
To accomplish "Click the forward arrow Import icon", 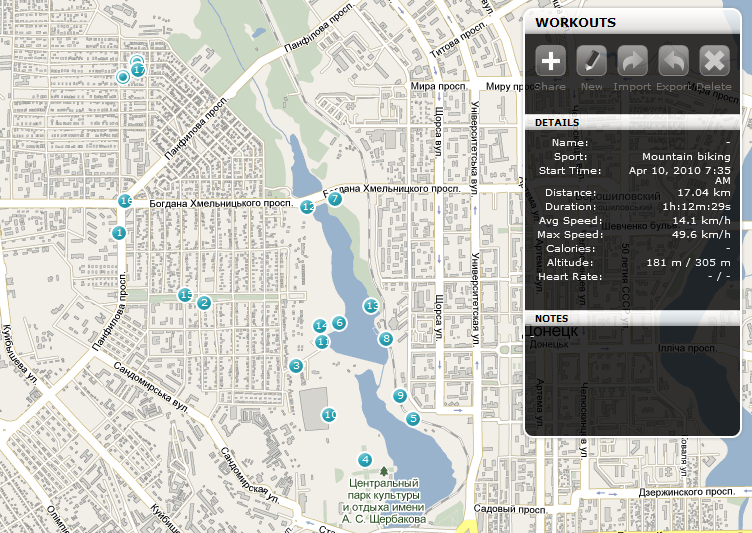I will (x=632, y=61).
